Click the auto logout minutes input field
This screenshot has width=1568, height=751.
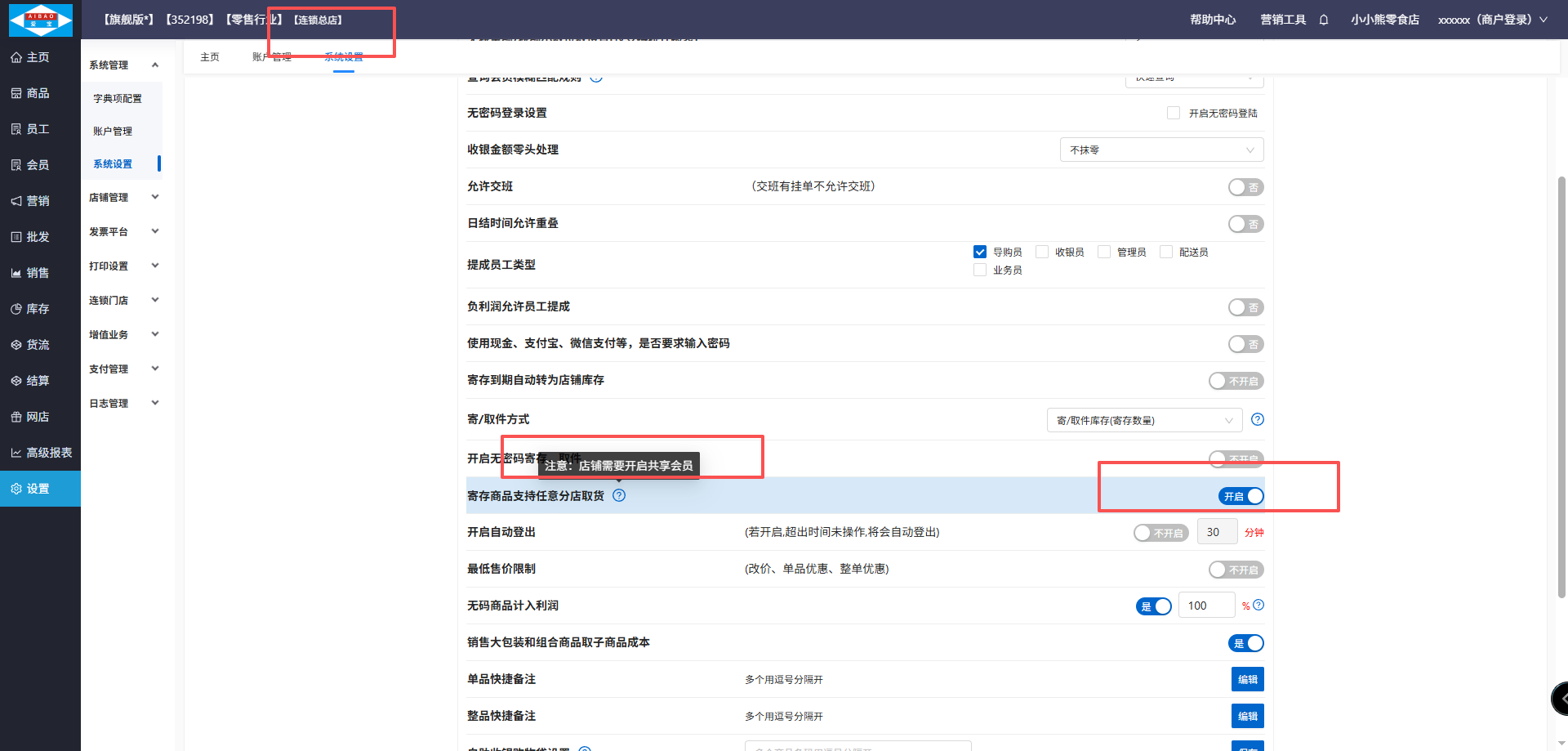point(1216,532)
